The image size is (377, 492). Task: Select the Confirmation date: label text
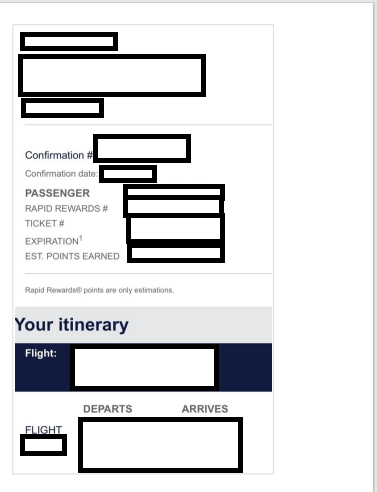[62, 174]
